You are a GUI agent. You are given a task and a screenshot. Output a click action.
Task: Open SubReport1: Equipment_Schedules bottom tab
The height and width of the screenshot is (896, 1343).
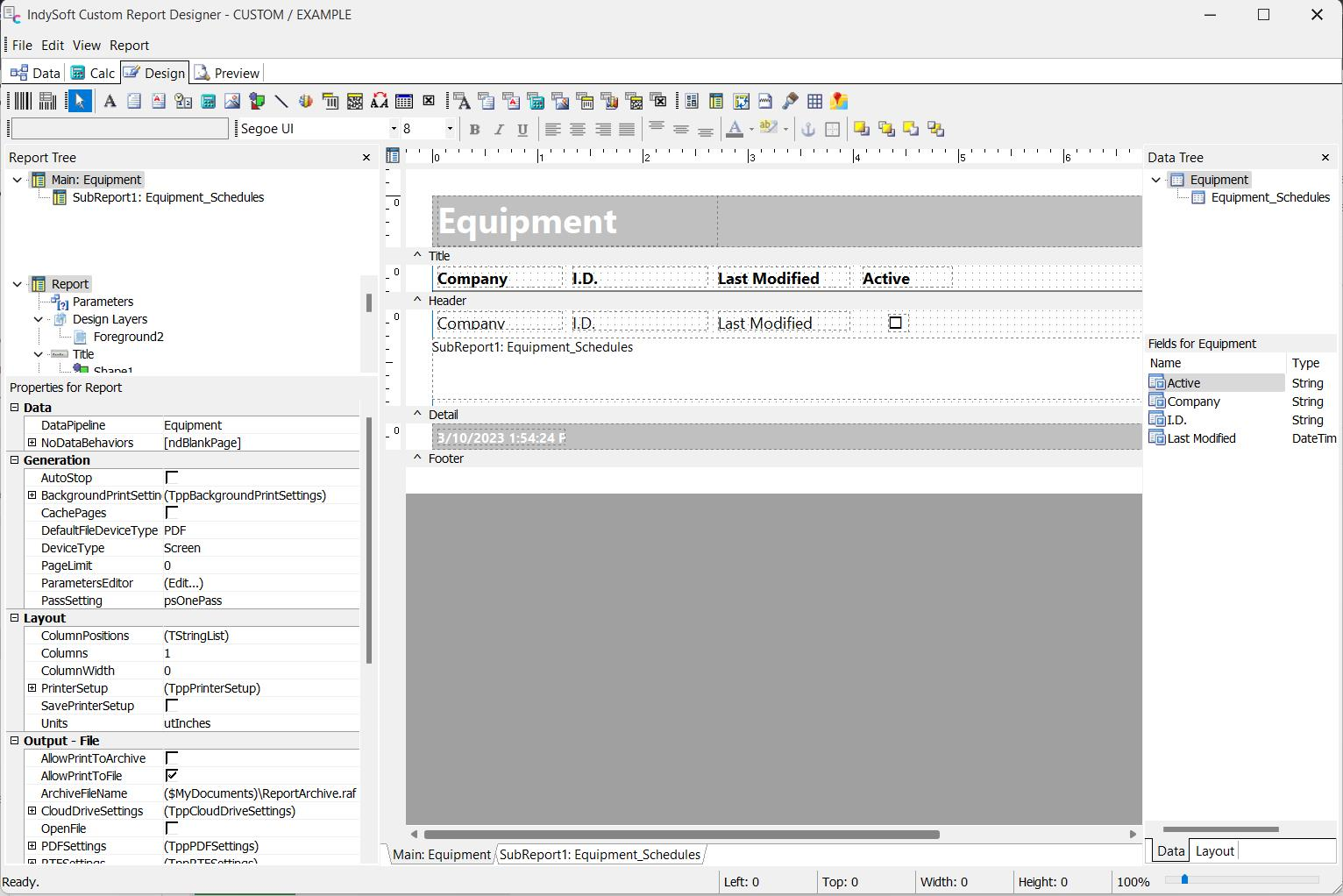[x=600, y=855]
